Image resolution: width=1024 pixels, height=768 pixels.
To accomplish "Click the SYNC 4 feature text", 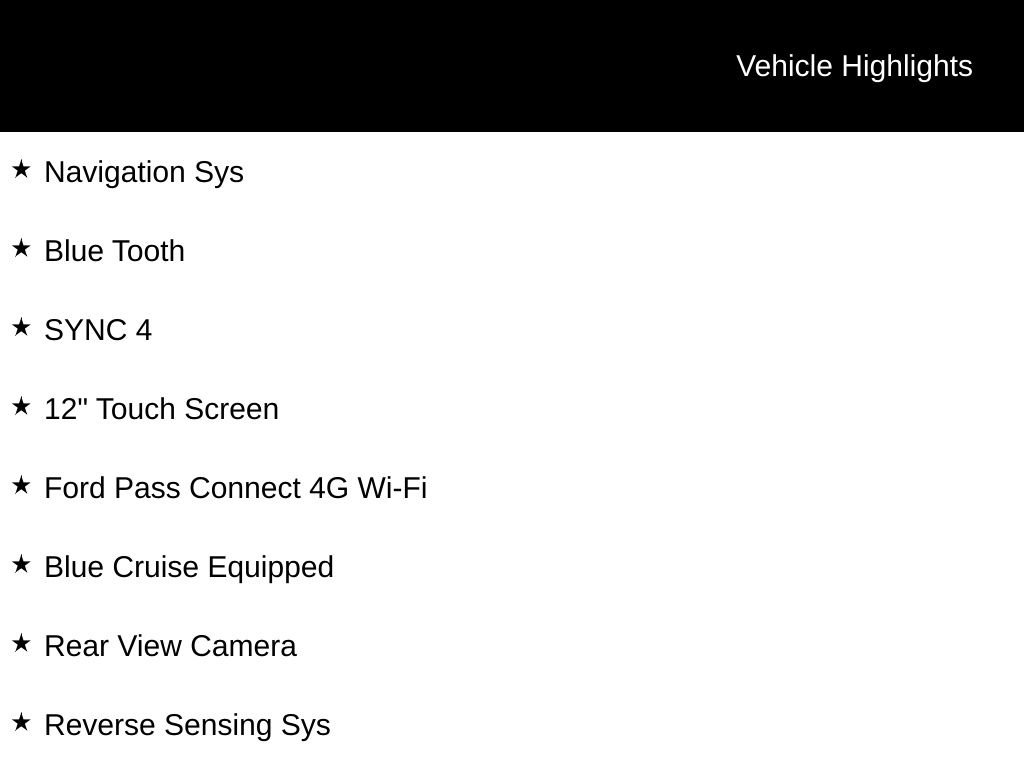I will point(98,330).
